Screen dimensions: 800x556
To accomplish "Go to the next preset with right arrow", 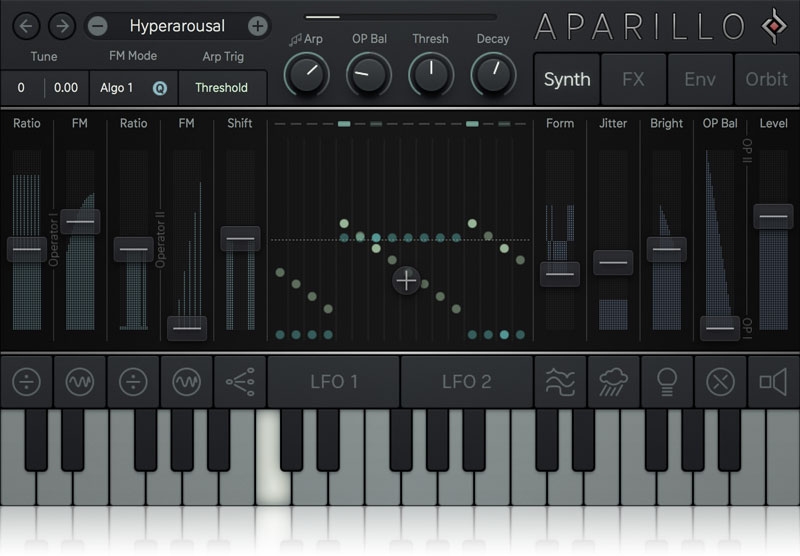I will click(x=62, y=26).
